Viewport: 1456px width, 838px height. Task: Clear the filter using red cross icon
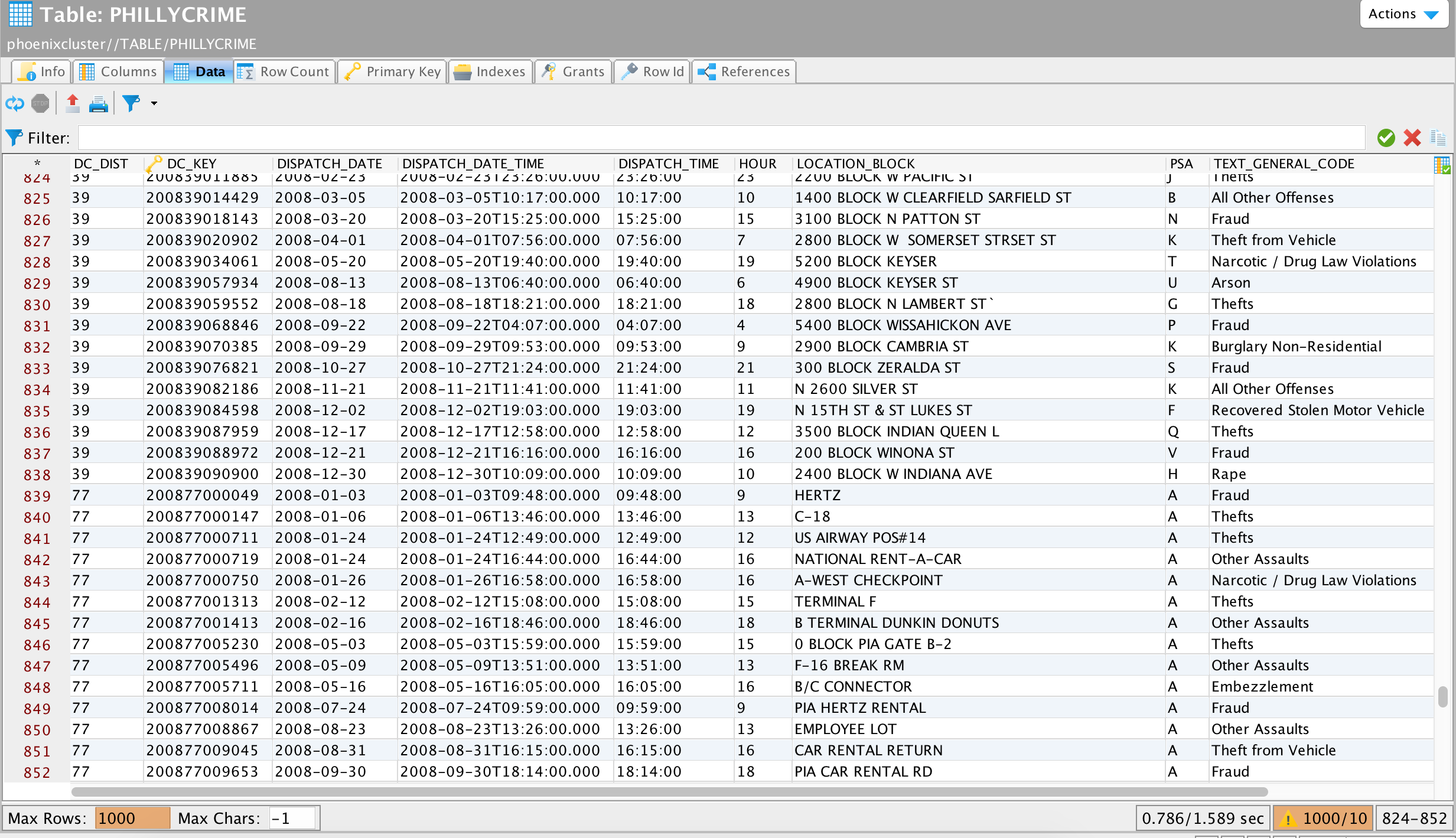[x=1412, y=137]
